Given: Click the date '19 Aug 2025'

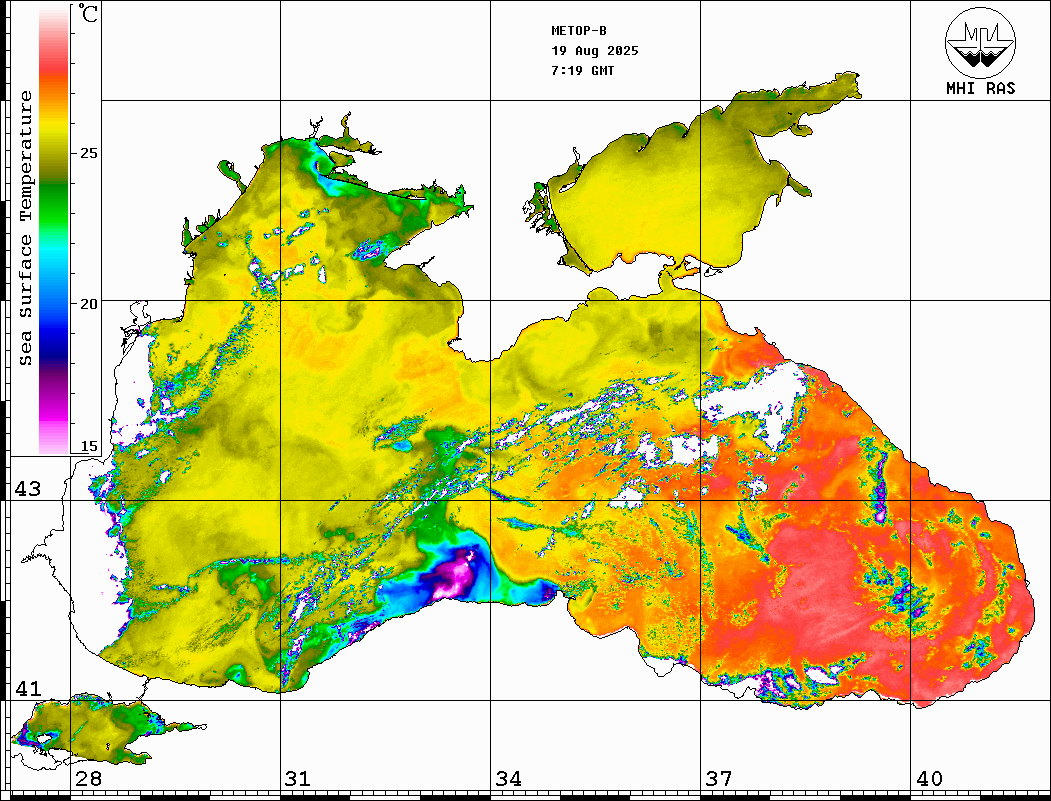Looking at the screenshot, I should 595,51.
